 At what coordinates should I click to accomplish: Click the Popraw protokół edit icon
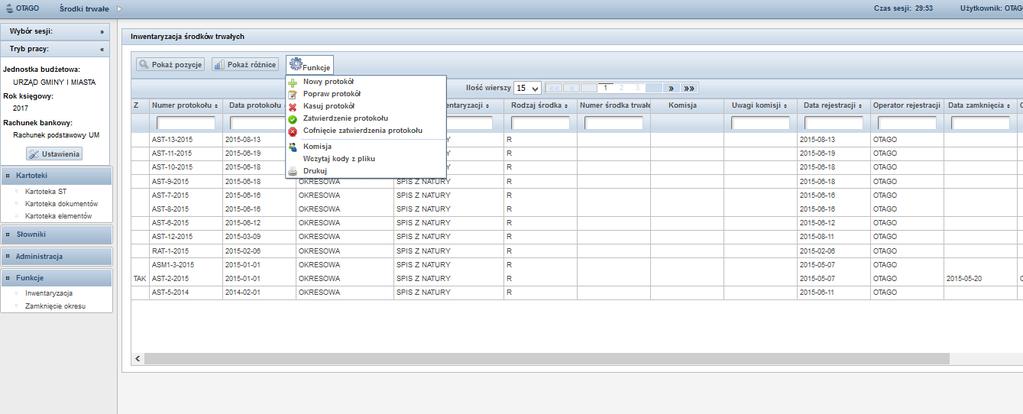(x=293, y=95)
